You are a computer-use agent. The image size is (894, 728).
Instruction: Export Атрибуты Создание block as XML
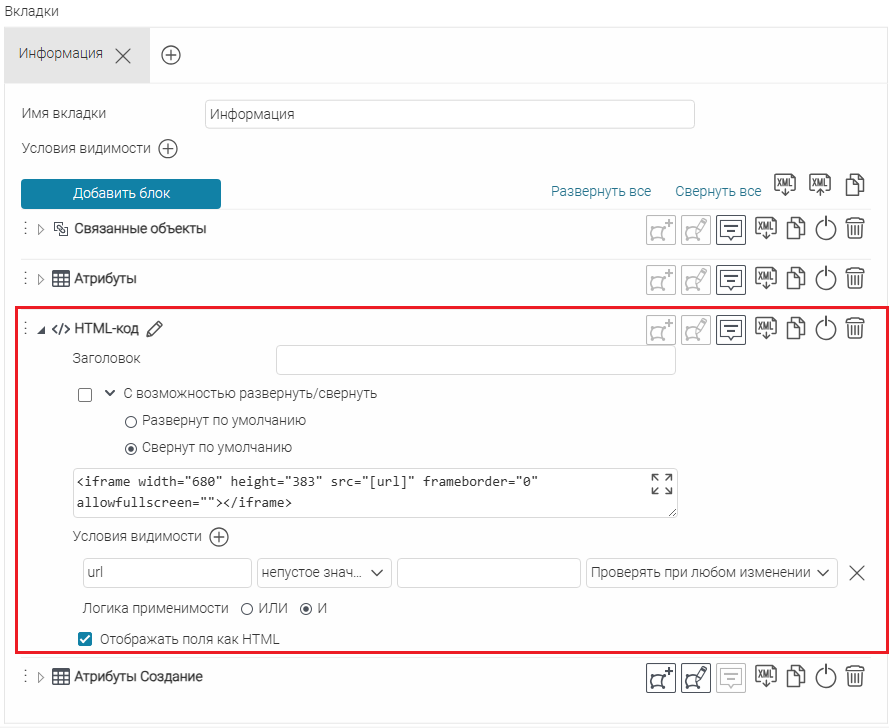pyautogui.click(x=765, y=677)
